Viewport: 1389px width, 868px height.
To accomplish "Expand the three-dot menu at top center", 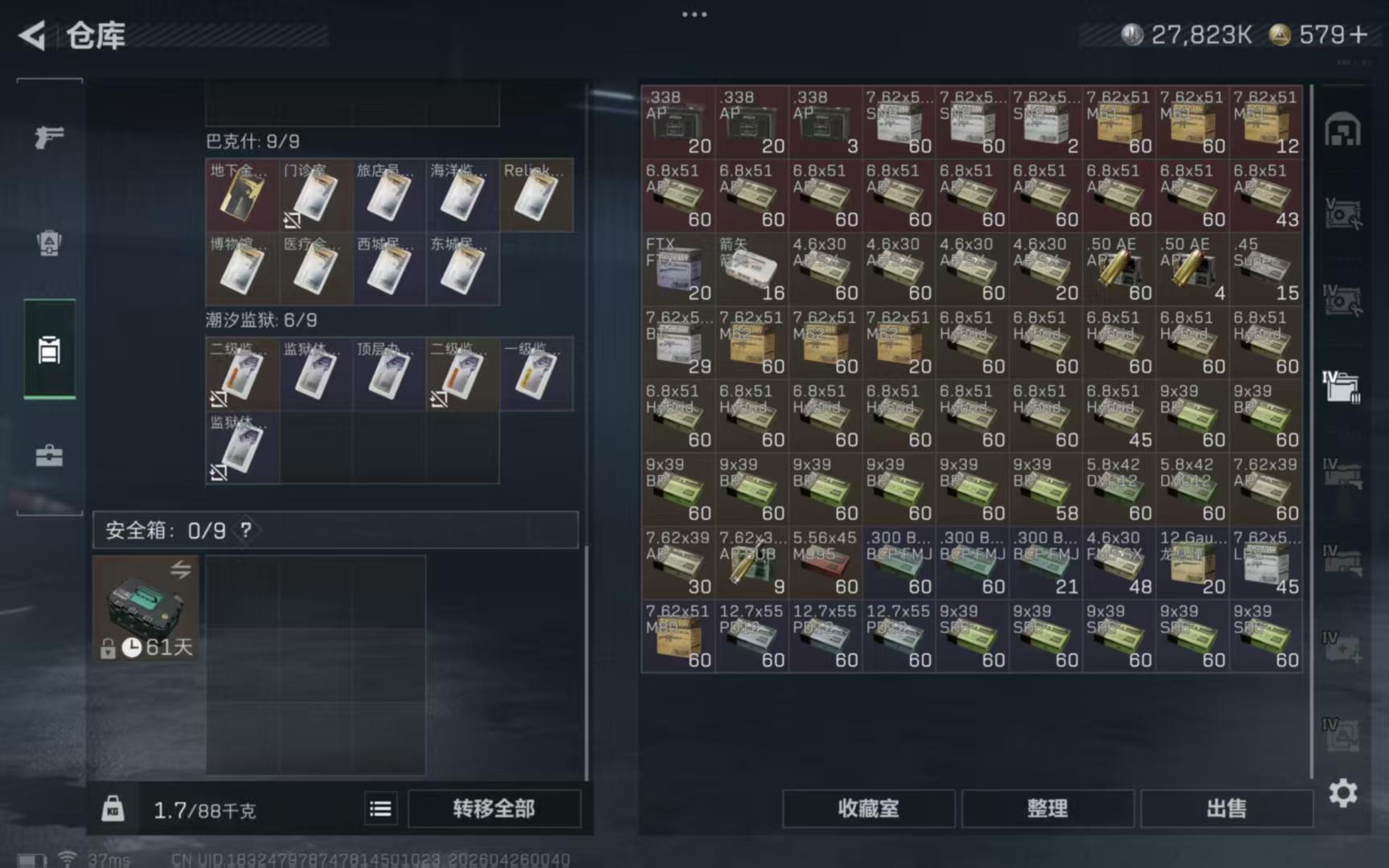I will click(x=694, y=14).
